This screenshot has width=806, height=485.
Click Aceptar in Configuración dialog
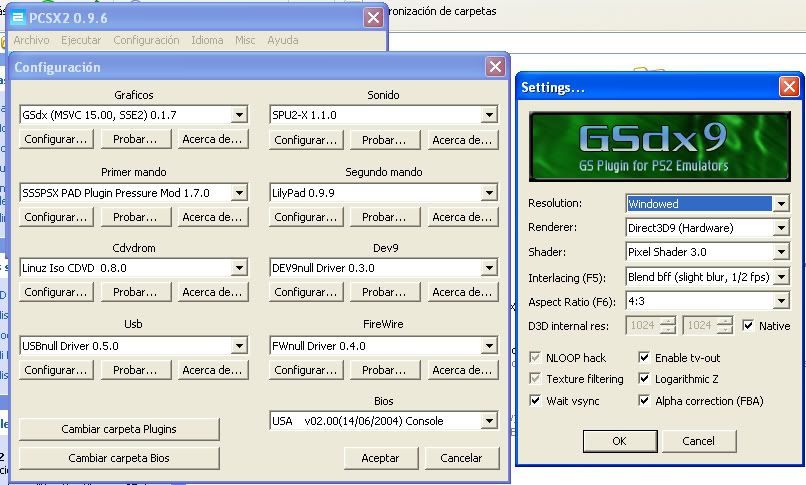pos(380,458)
